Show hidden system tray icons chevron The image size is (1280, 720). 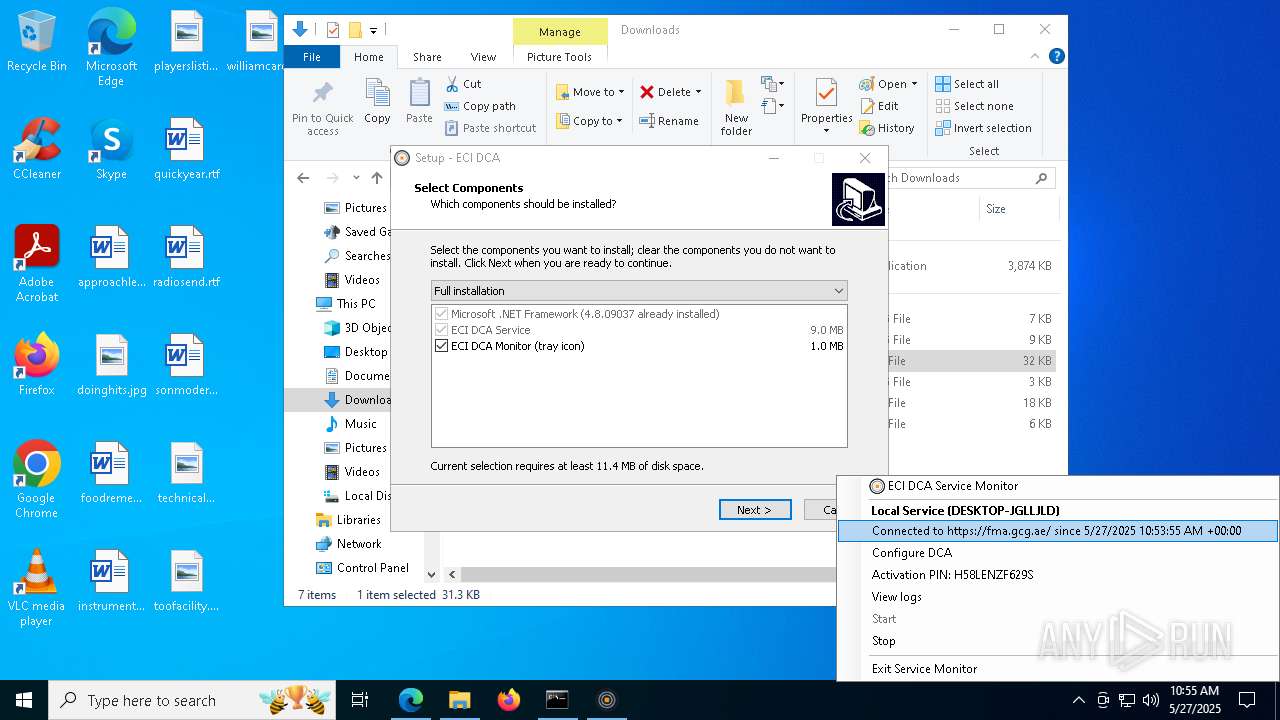(x=1078, y=700)
